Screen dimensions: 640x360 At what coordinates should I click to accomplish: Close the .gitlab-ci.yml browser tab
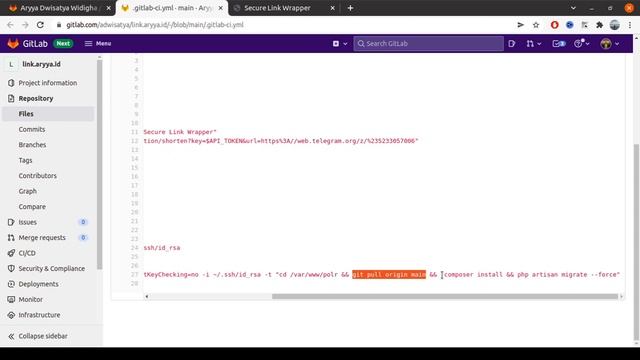tap(220, 8)
